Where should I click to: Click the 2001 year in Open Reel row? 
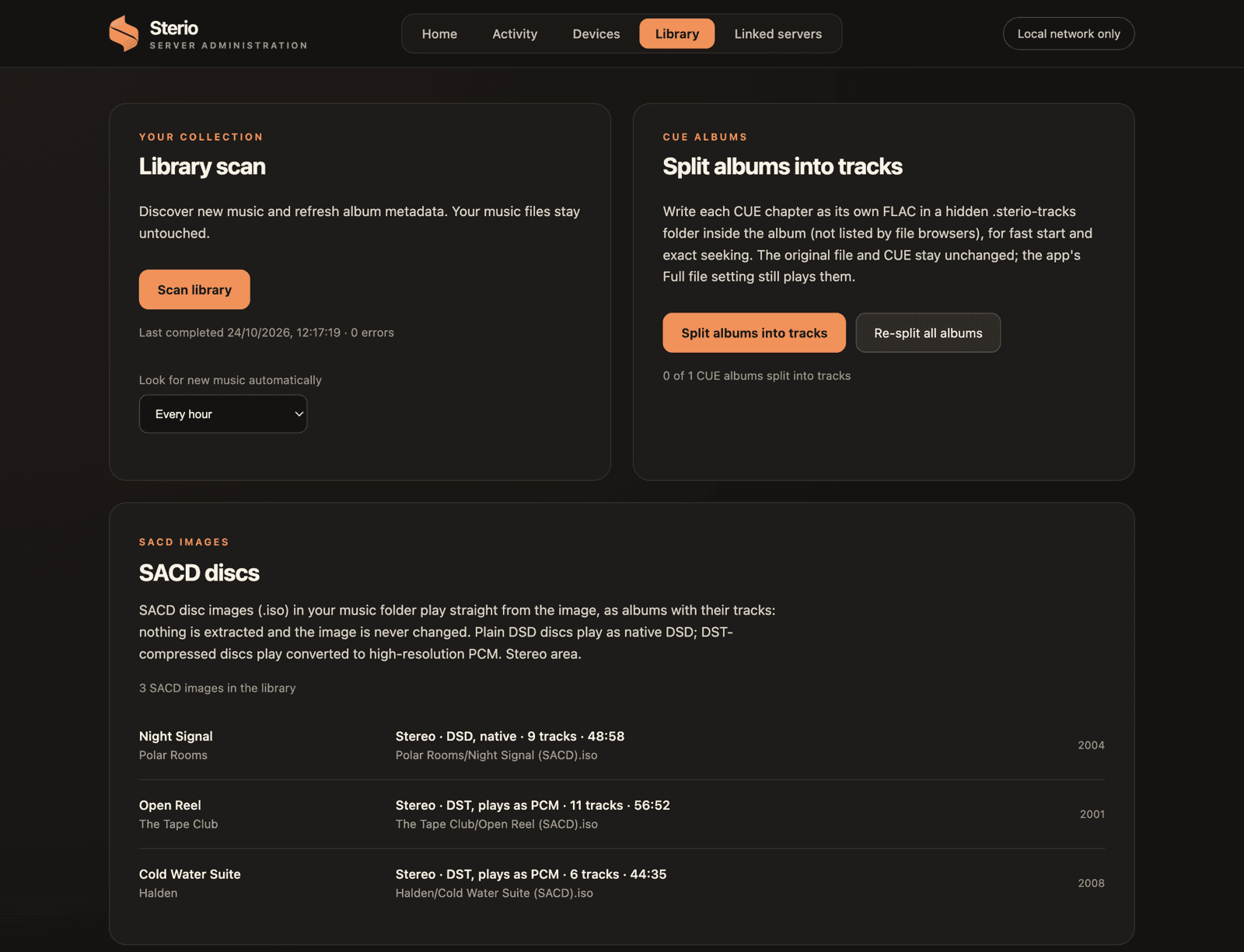[1092, 814]
